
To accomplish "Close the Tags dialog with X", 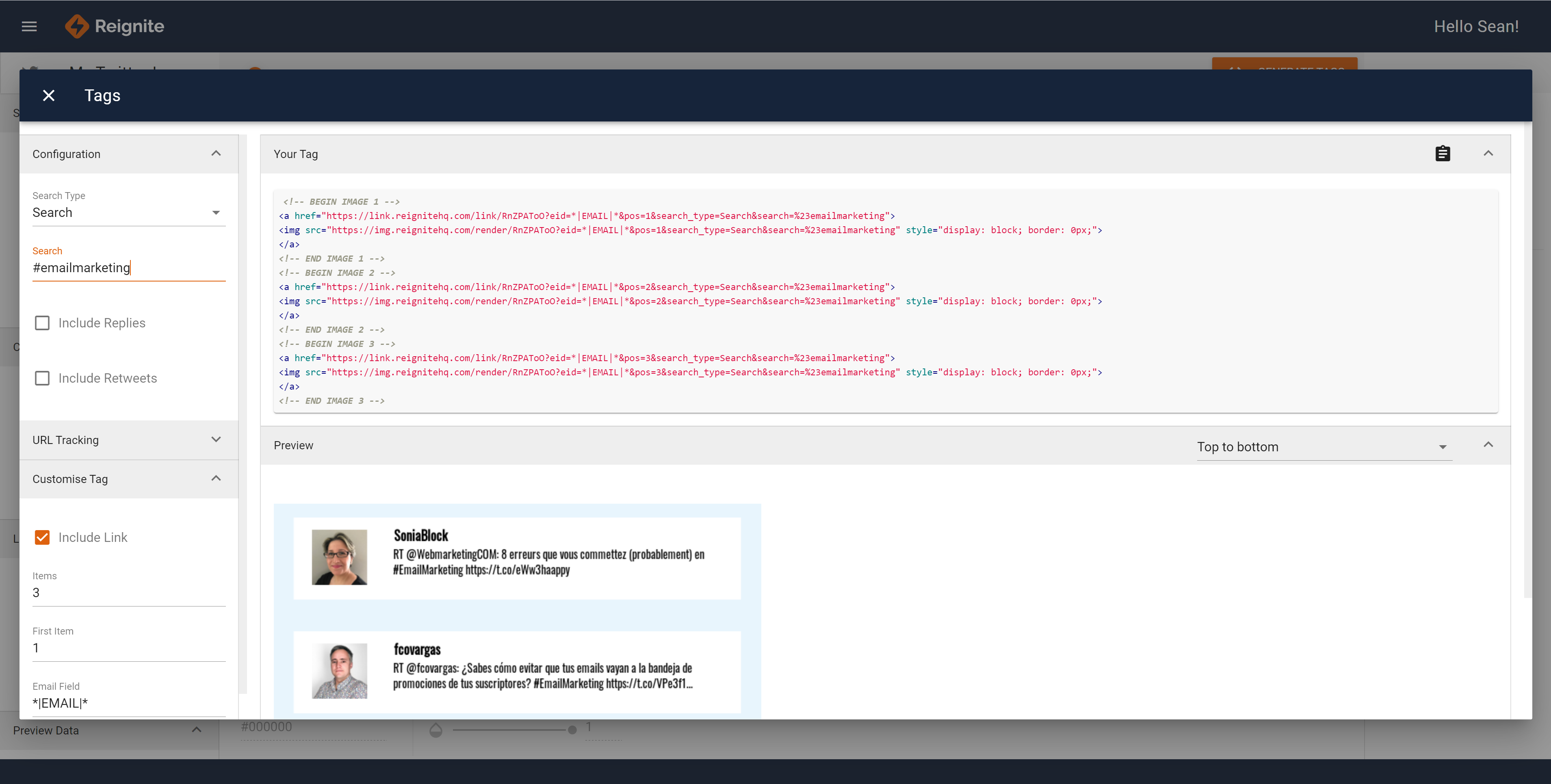I will coord(49,96).
